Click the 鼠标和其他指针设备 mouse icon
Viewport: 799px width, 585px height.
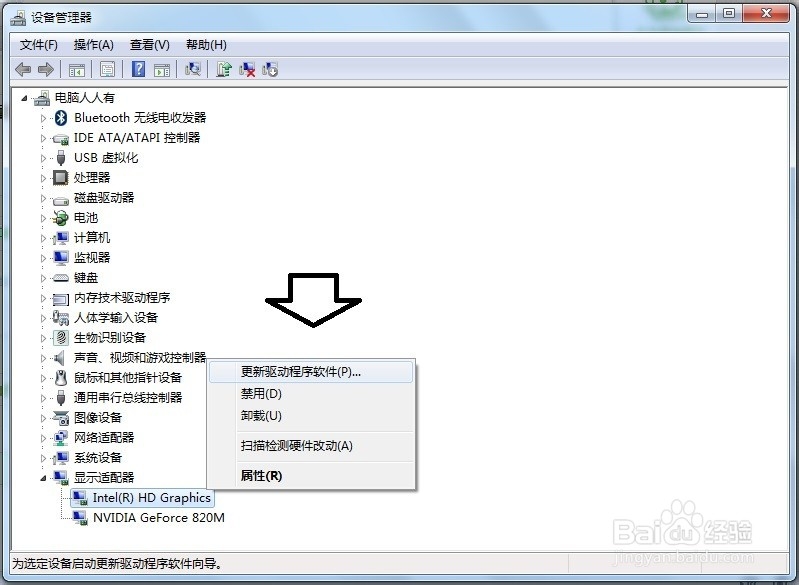61,378
